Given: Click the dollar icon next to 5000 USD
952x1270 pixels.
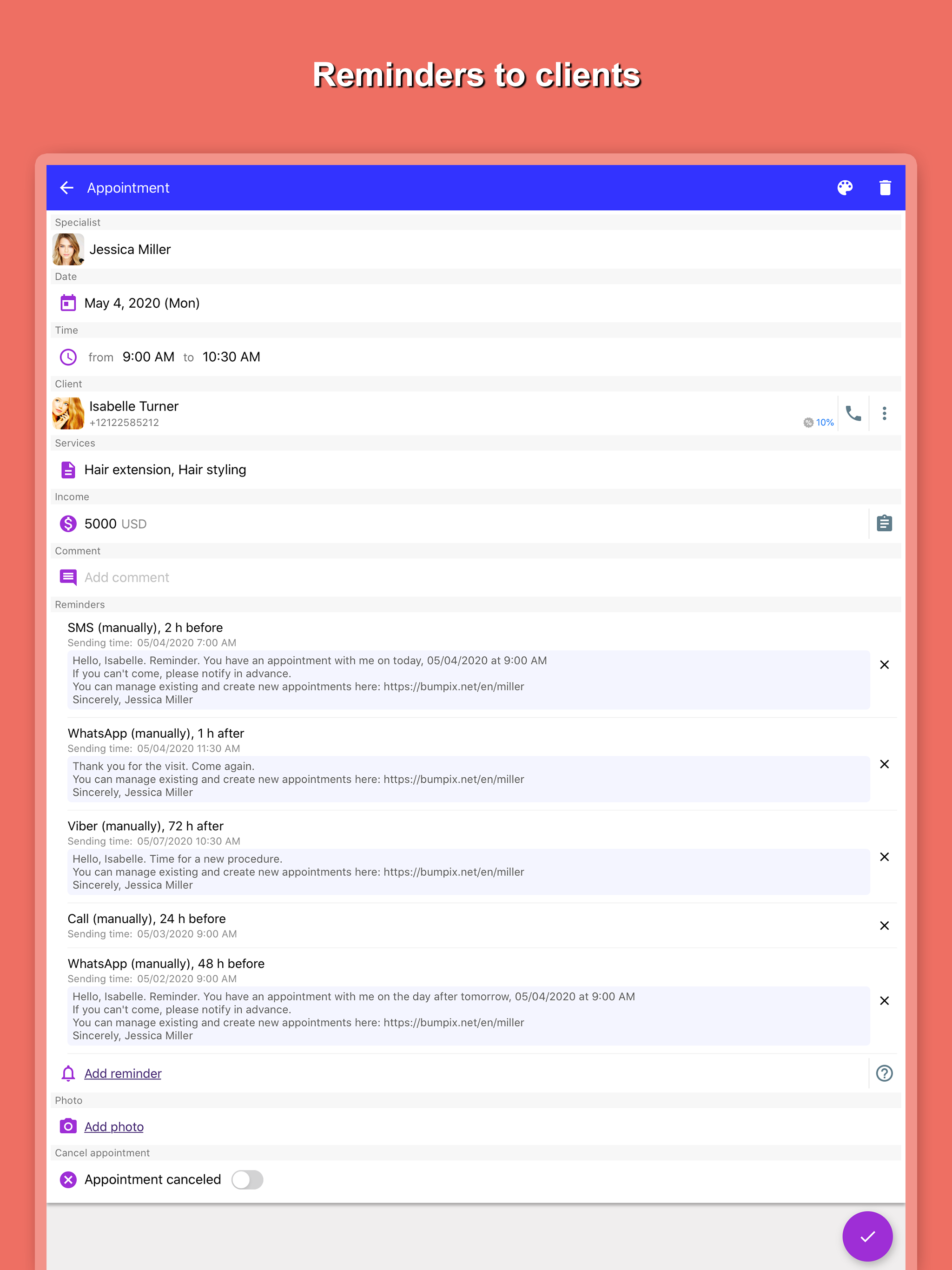Looking at the screenshot, I should click(x=68, y=523).
